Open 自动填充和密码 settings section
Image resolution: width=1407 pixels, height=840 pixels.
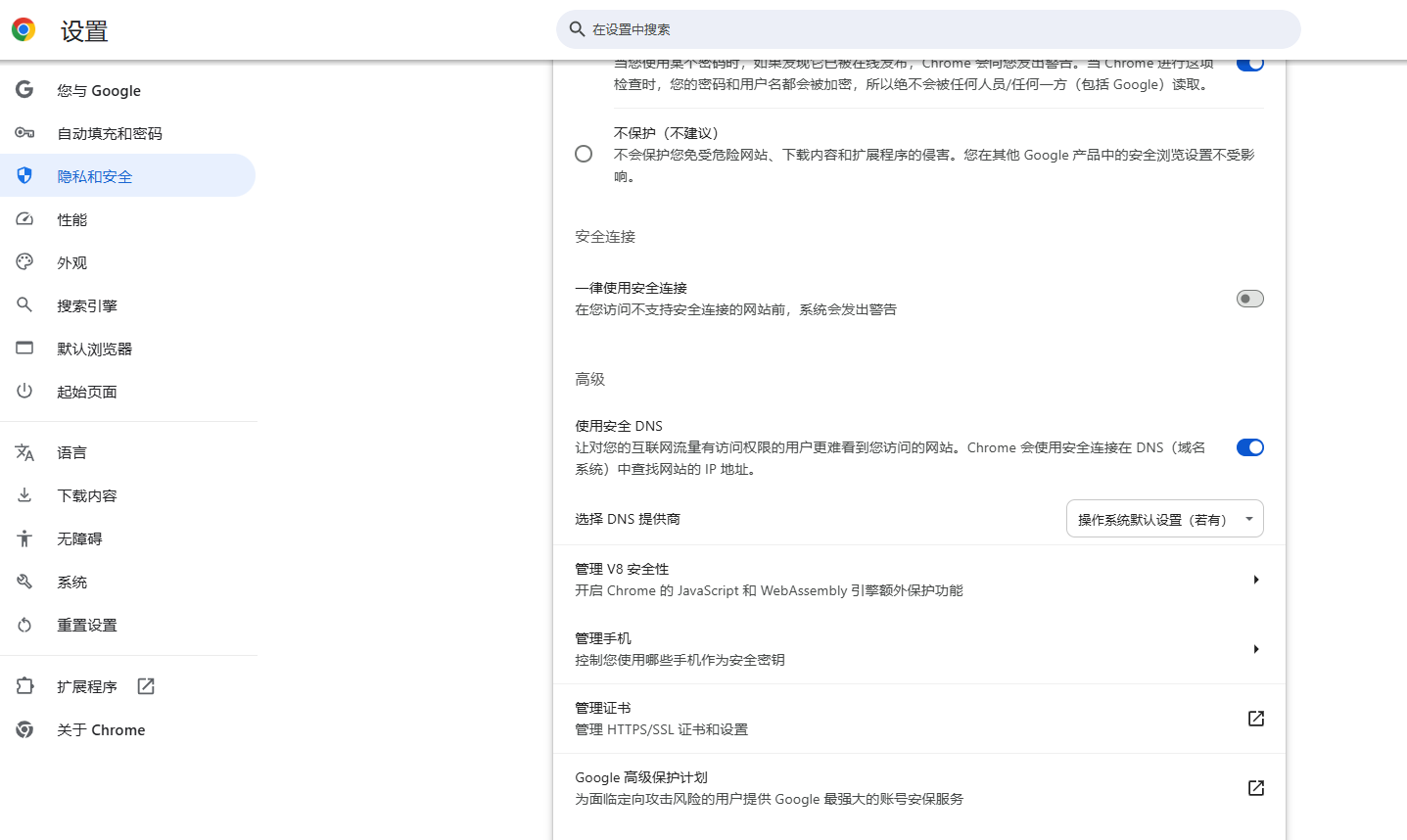(x=127, y=133)
